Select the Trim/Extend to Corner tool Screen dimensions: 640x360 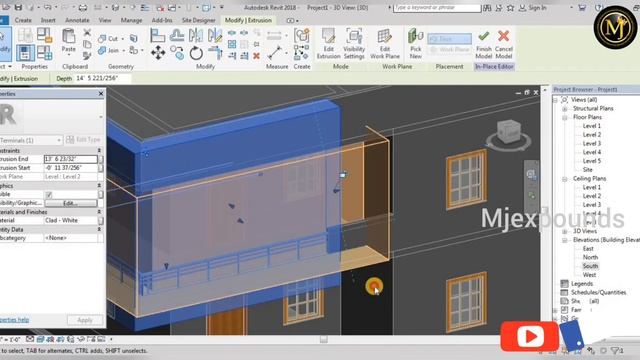(x=215, y=53)
